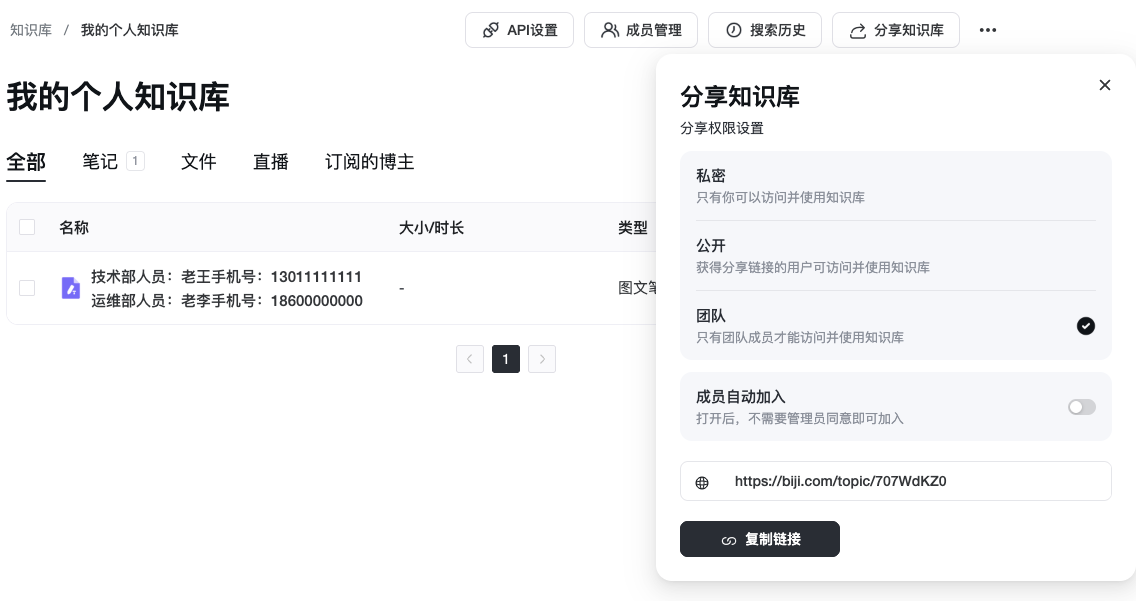The width and height of the screenshot is (1136, 601).
Task: Open 成员管理 settings
Action: (641, 30)
